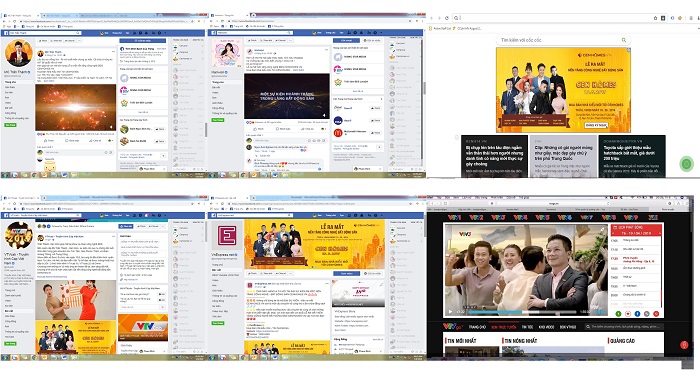This screenshot has width=700, height=374.
Task: Open Kho video in VTV Go menu
Action: click(546, 327)
